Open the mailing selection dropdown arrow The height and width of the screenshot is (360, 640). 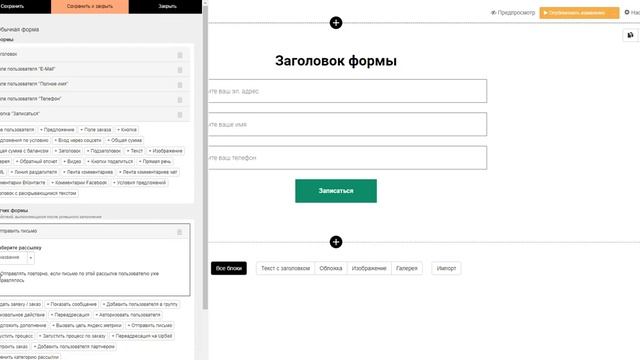(x=31, y=258)
